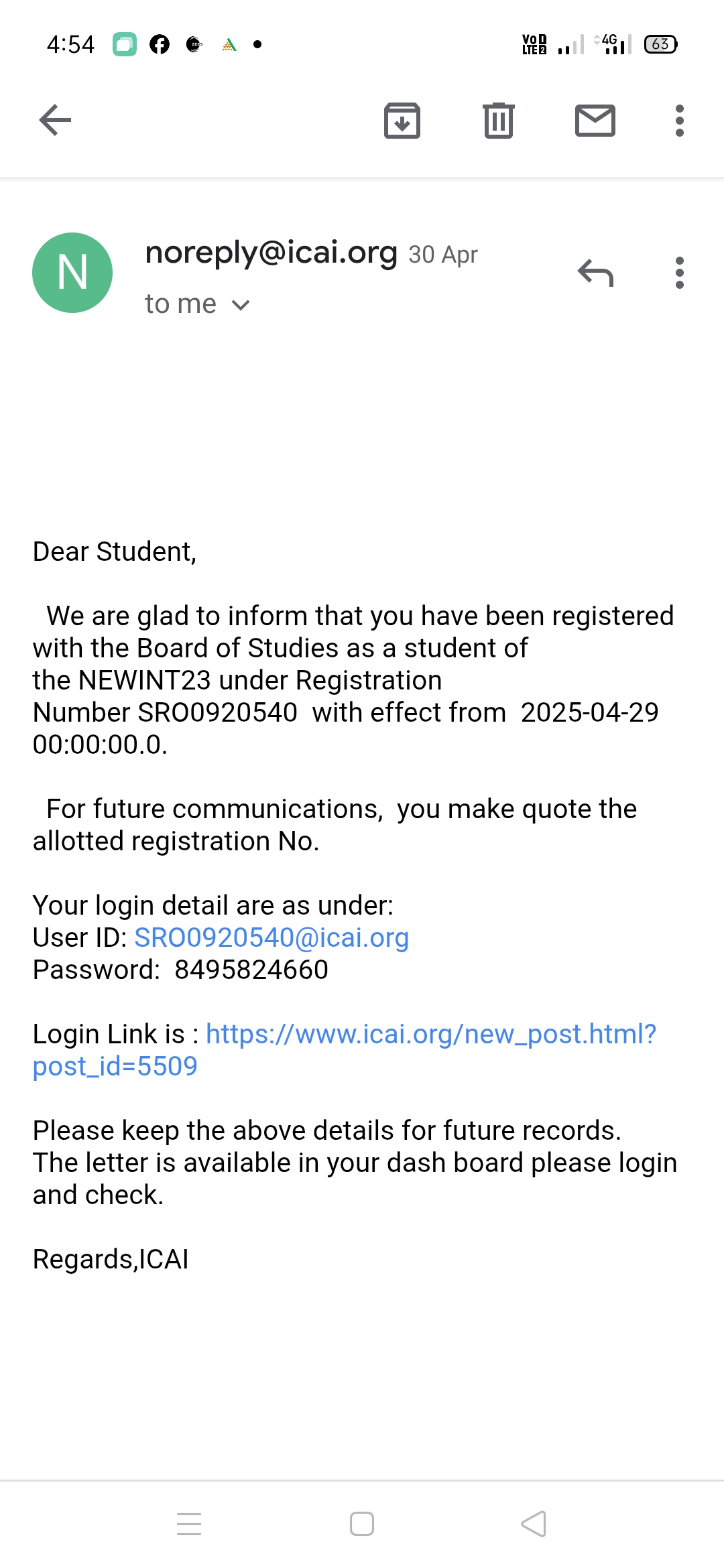The image size is (724, 1568).
Task: Tap the battery indicator in status bar
Action: point(660,44)
